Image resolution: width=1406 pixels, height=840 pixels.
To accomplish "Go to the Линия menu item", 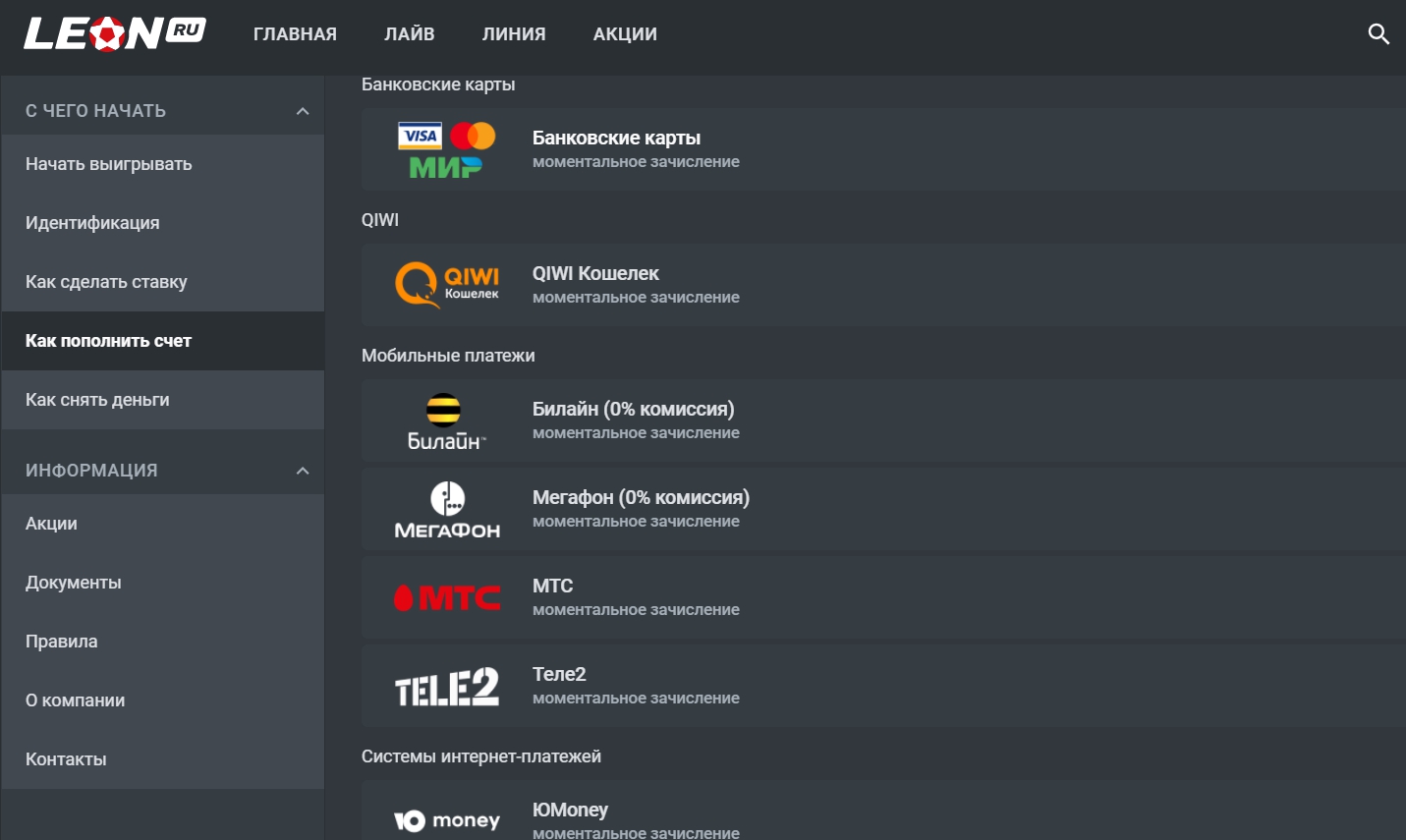I will 514,34.
